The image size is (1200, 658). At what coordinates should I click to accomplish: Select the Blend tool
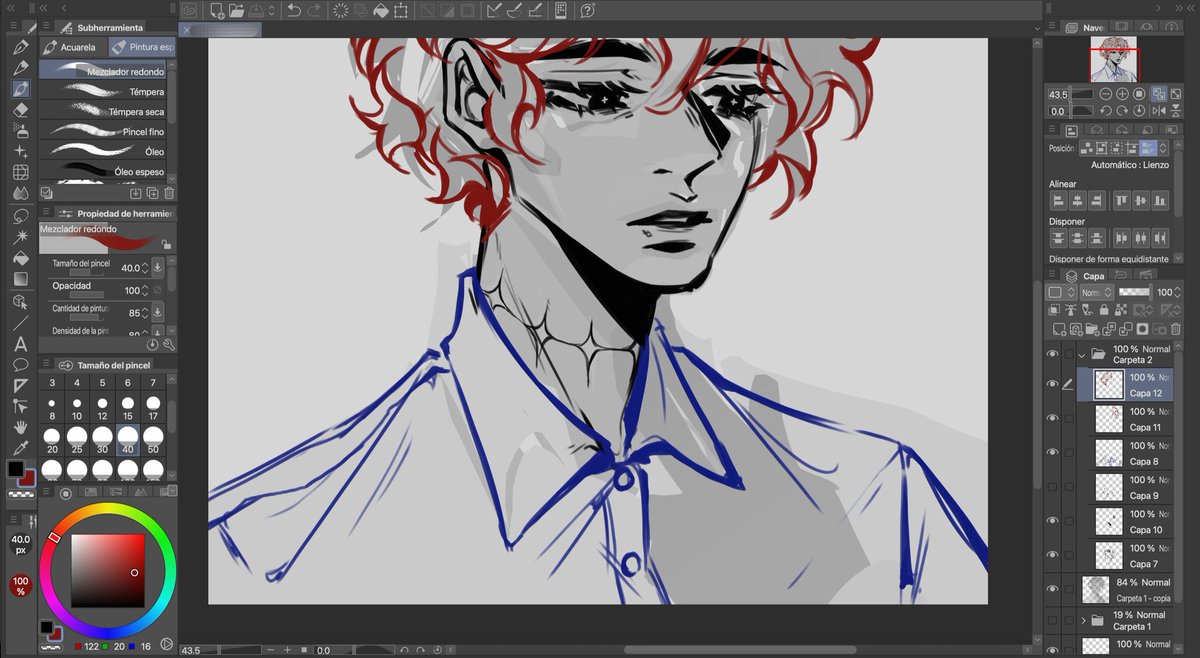tap(20, 194)
